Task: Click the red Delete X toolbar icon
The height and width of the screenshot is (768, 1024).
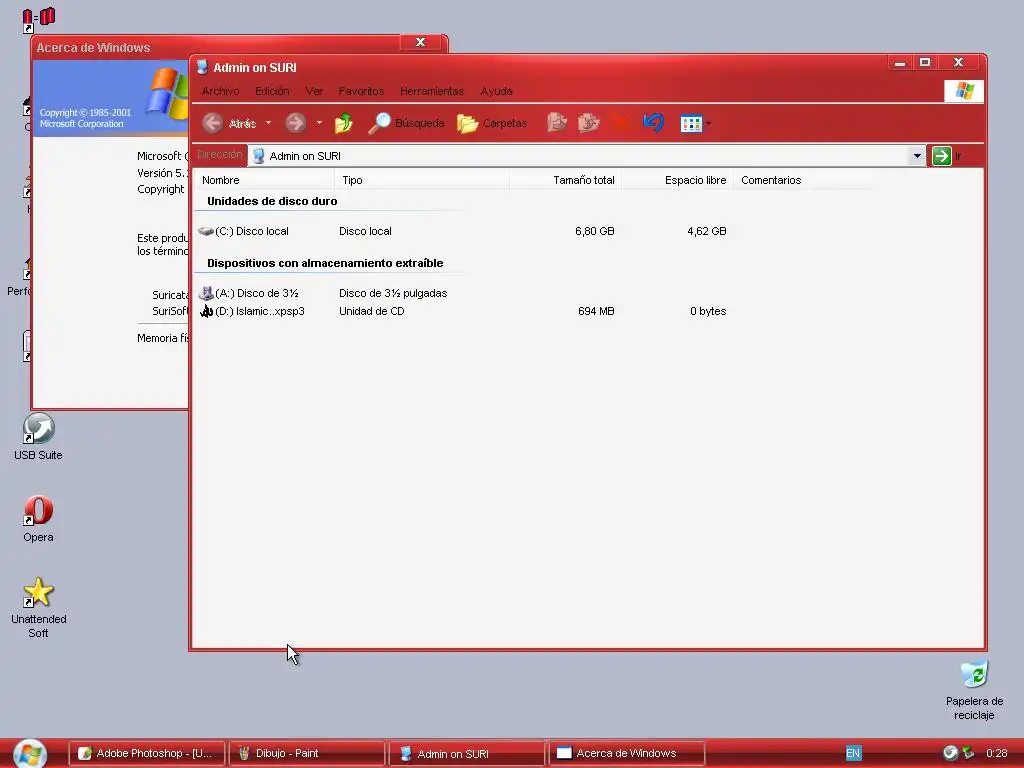Action: pos(620,123)
